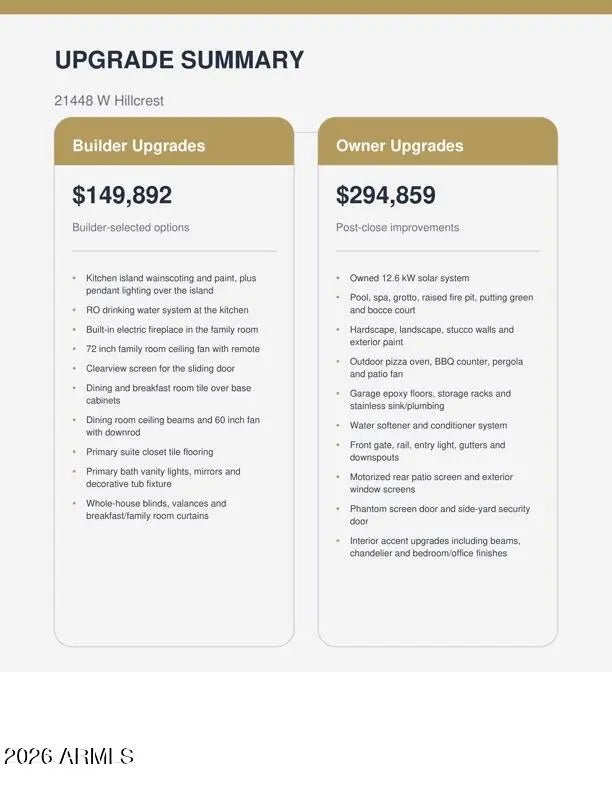
Task: Click the UPGRADE SUMMARY title
Action: pos(179,60)
